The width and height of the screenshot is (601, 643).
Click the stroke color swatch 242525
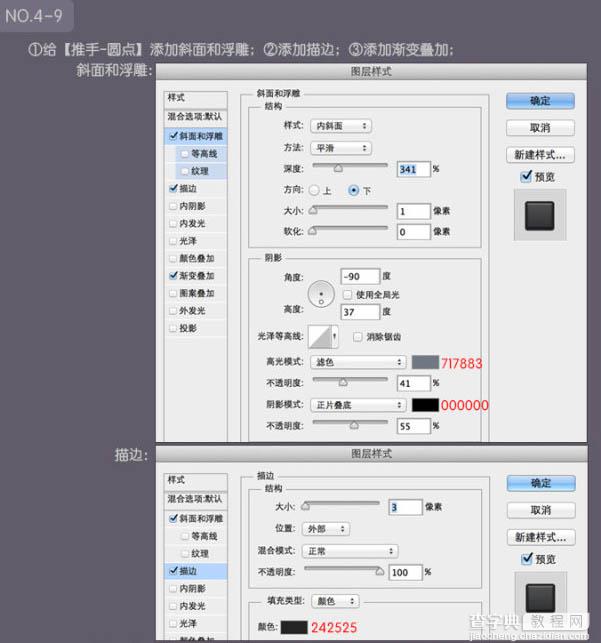[x=294, y=627]
